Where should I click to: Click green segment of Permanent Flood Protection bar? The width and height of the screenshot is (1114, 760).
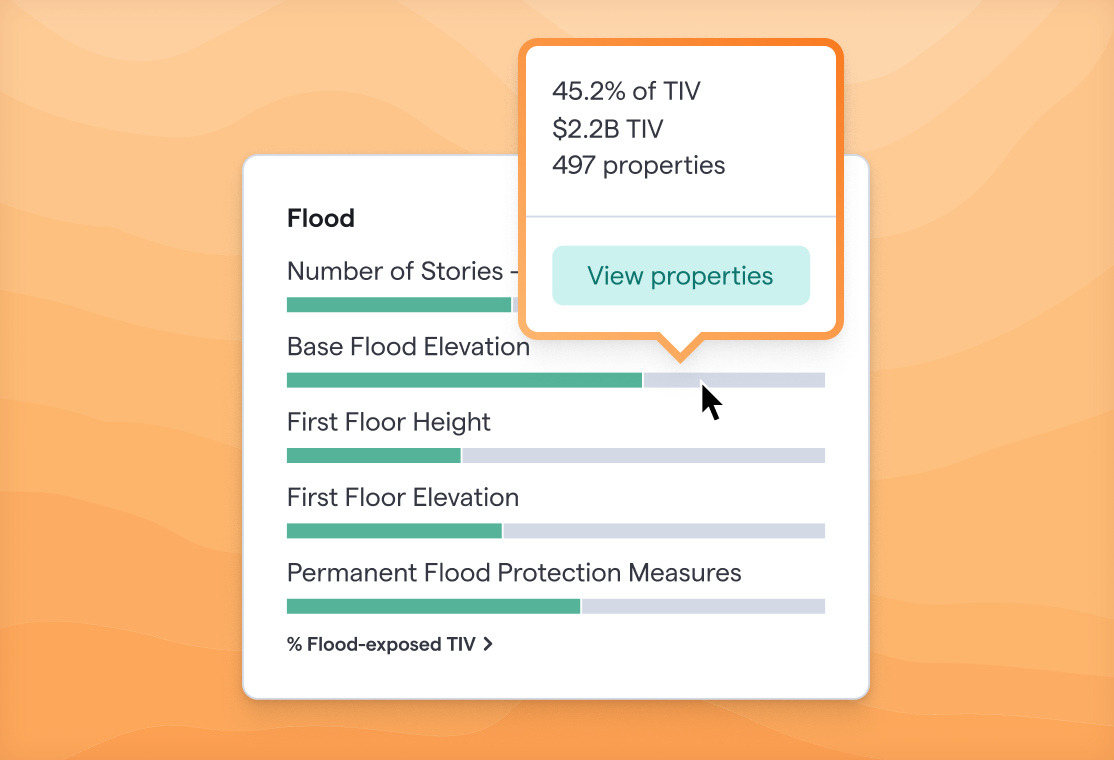[433, 606]
